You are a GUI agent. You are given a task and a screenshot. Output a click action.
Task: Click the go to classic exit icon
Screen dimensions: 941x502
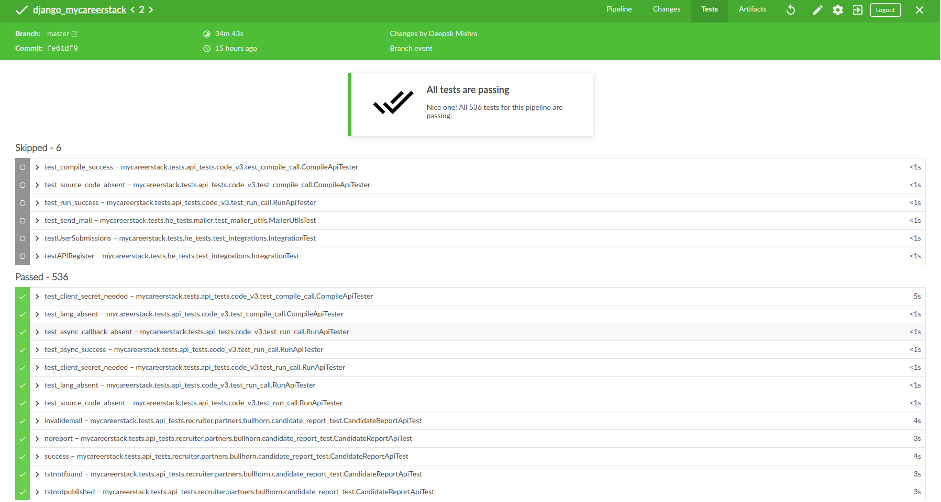[858, 10]
